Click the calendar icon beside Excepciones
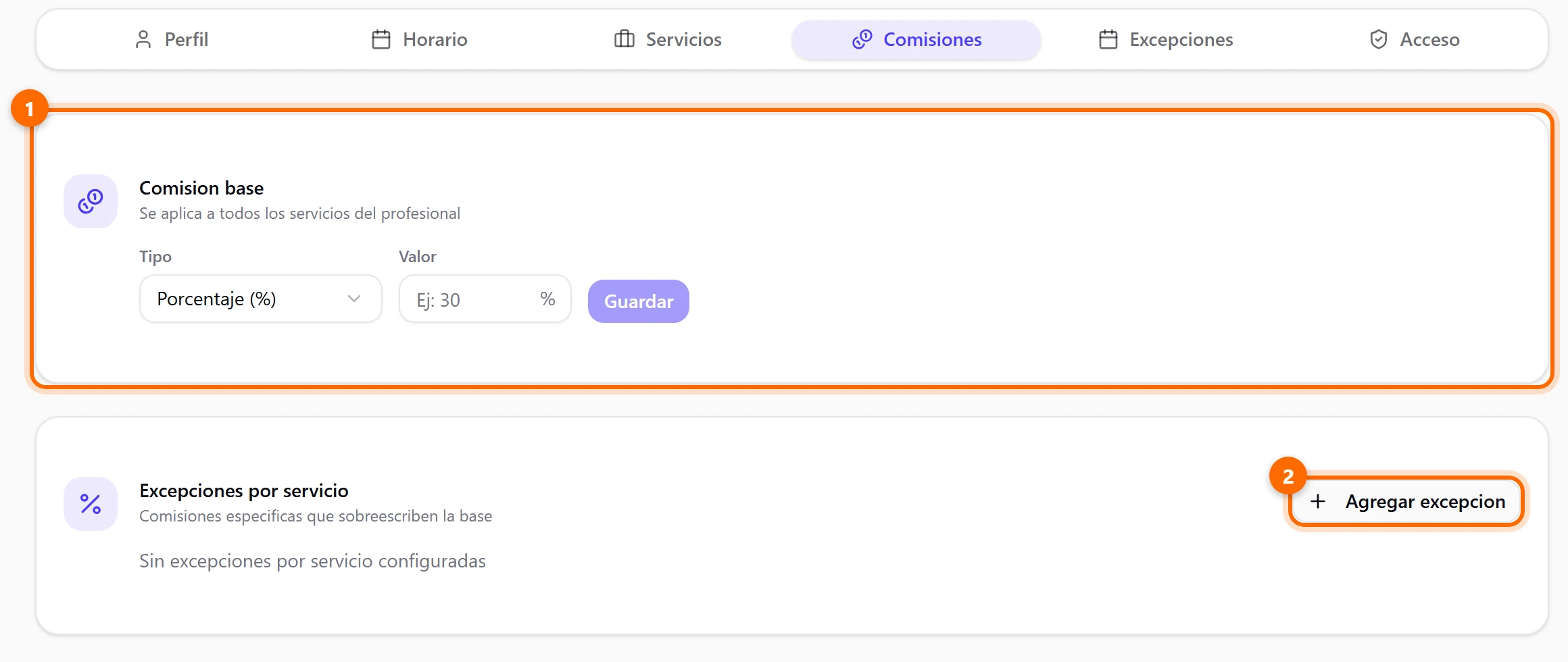1568x662 pixels. [1108, 40]
